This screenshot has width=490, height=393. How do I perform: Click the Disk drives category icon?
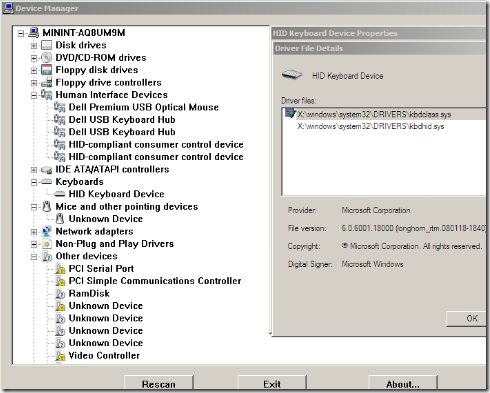(x=46, y=45)
